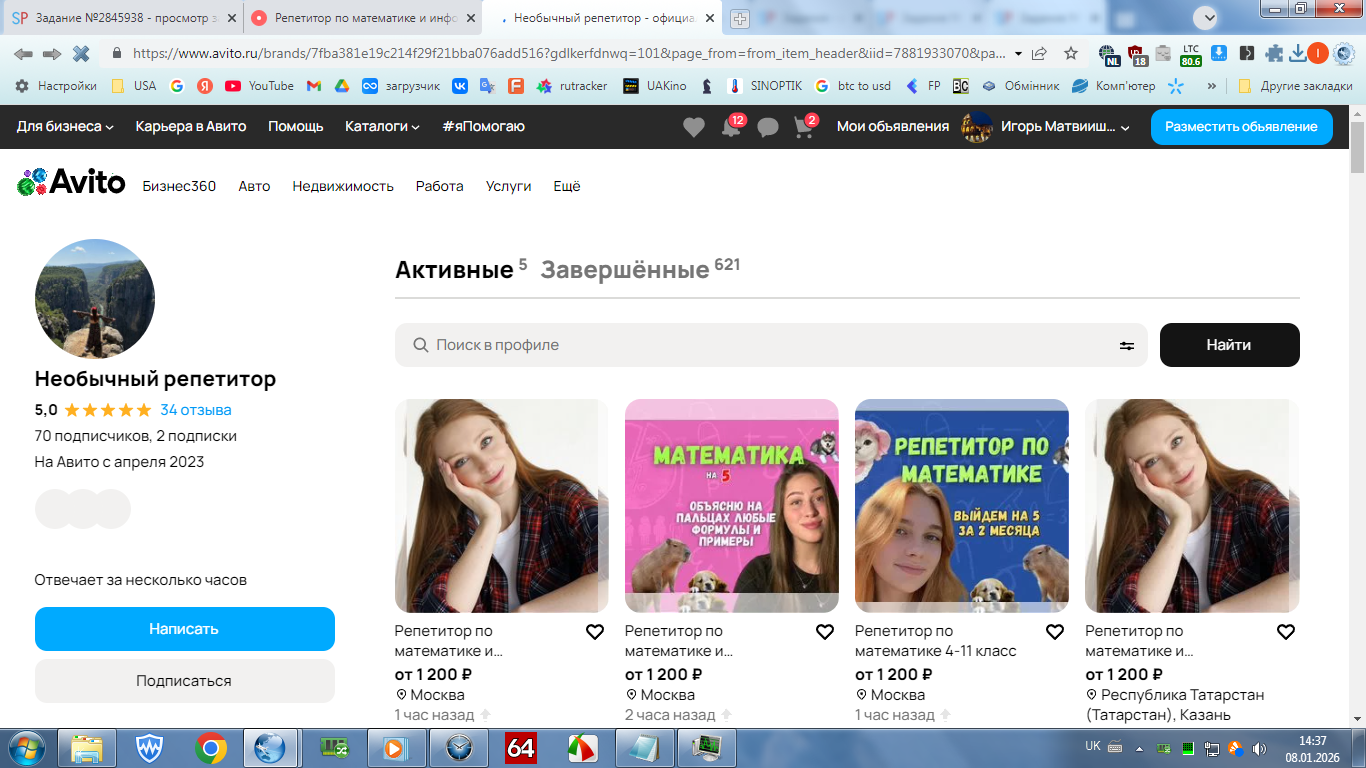Favorite the 'Репетитор по математике 4-11 класс' listing

(1055, 632)
